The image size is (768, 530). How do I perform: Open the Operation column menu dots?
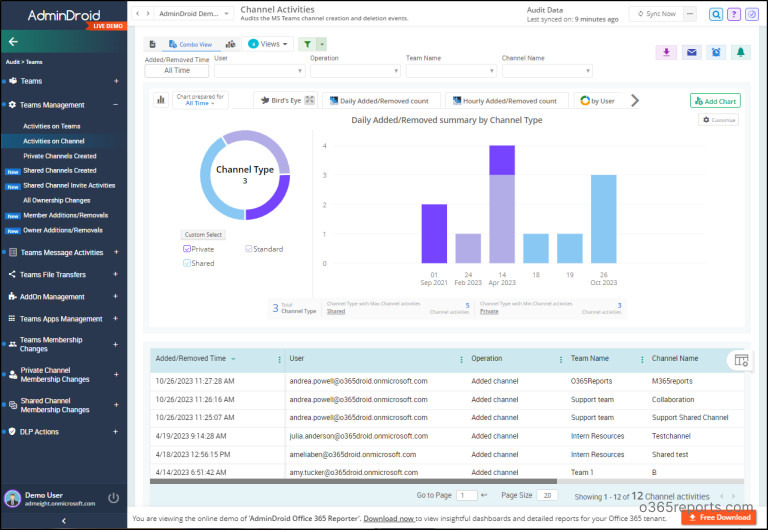(x=561, y=360)
